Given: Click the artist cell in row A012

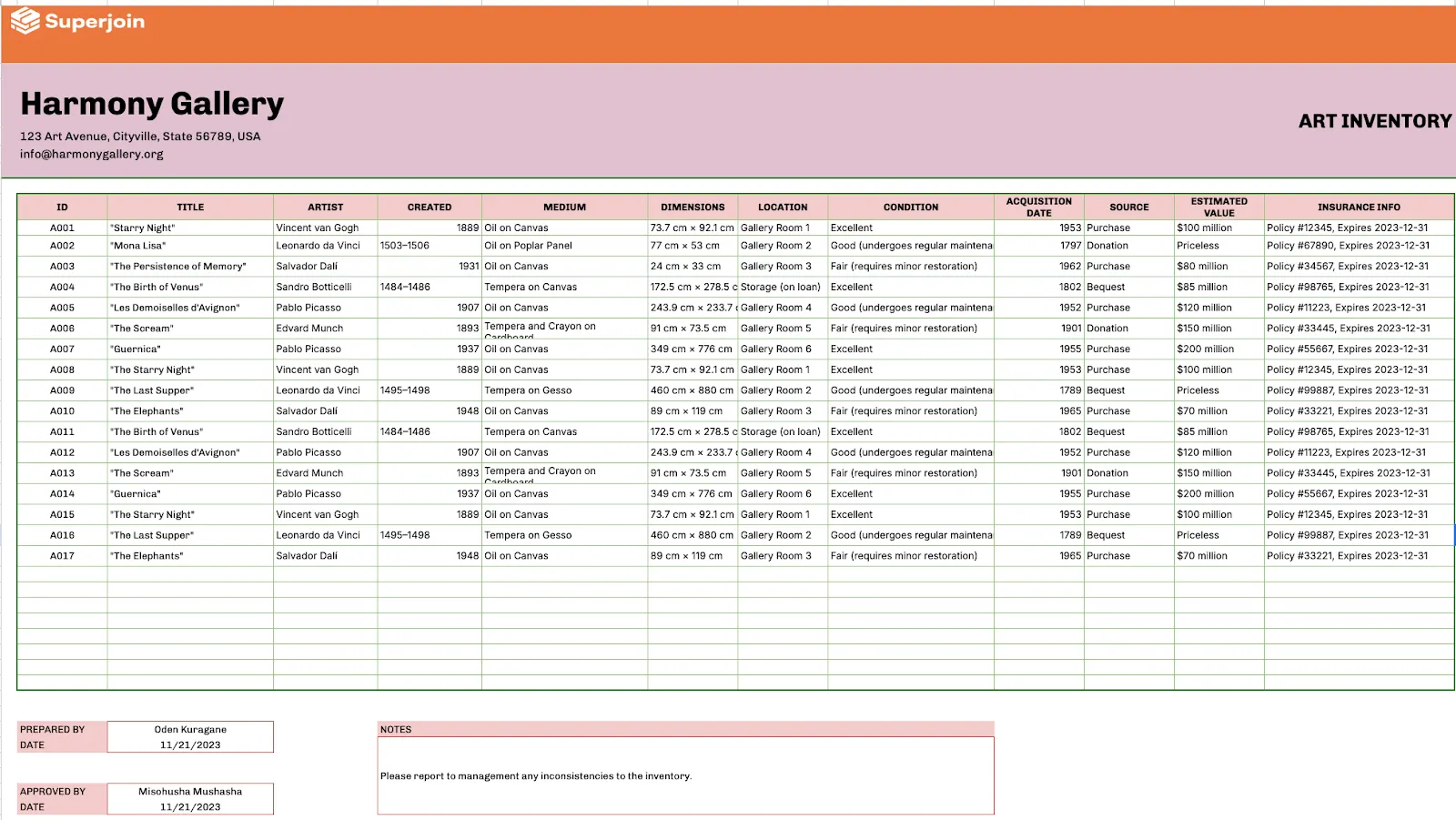Looking at the screenshot, I should [326, 452].
